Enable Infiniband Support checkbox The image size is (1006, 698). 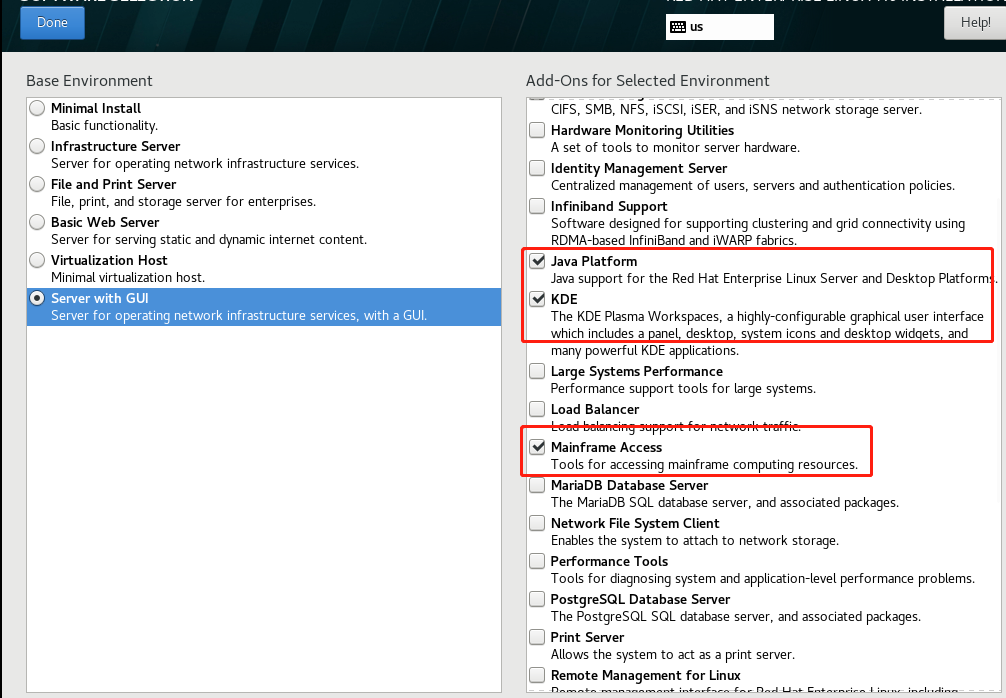pos(537,206)
